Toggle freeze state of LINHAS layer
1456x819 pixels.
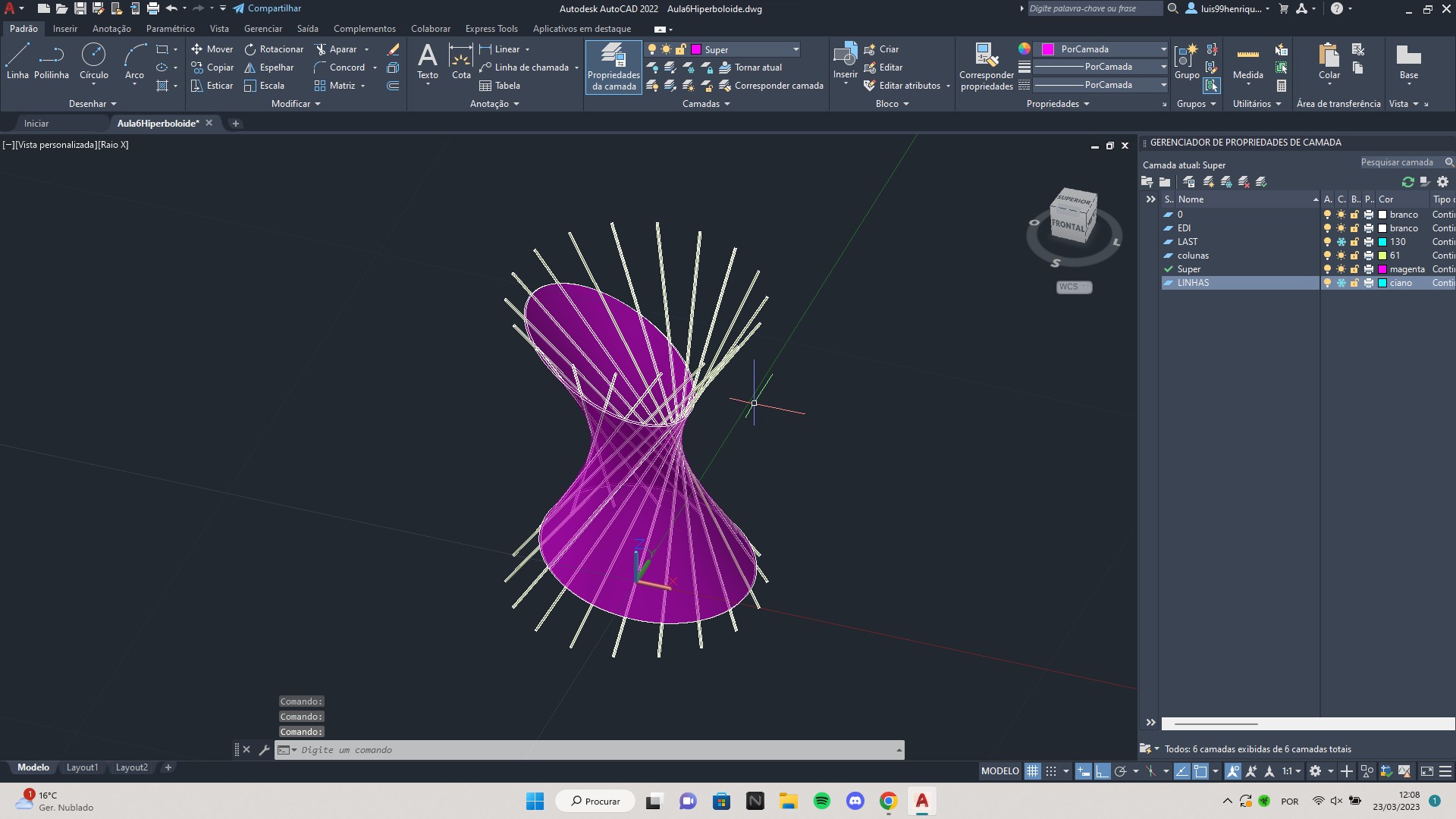pyautogui.click(x=1341, y=283)
